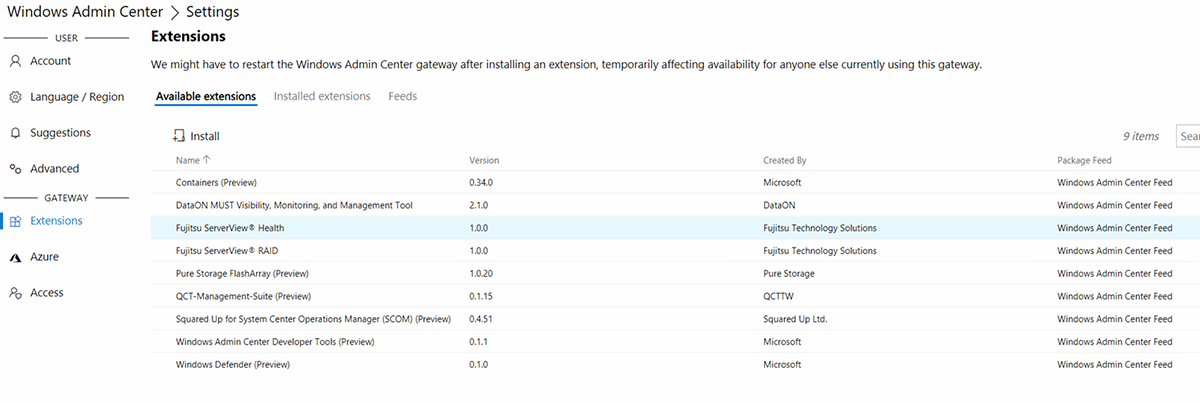Open the Feeds tab
1200x403 pixels.
pyautogui.click(x=402, y=97)
